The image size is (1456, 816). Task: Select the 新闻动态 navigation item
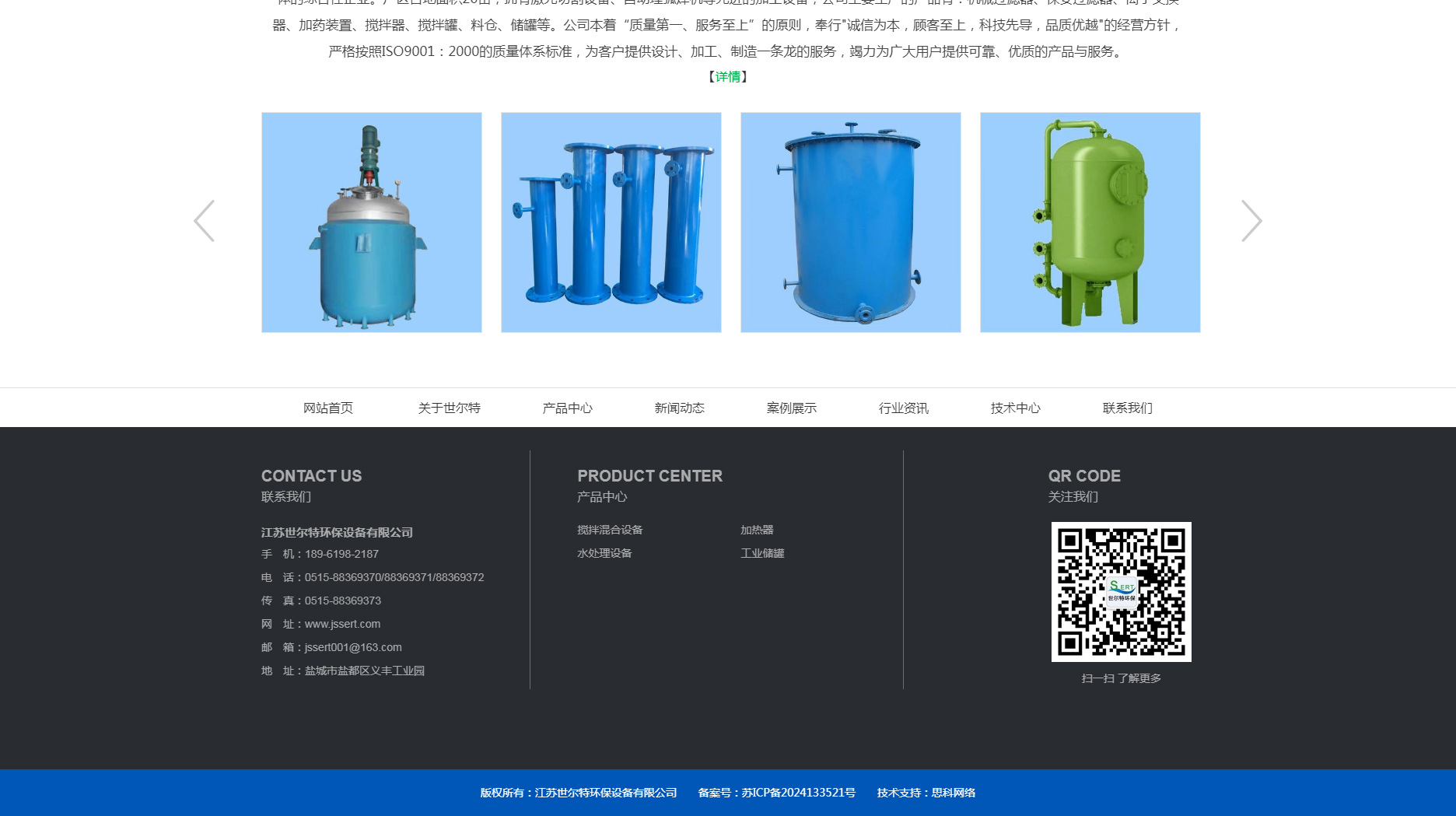tap(679, 408)
